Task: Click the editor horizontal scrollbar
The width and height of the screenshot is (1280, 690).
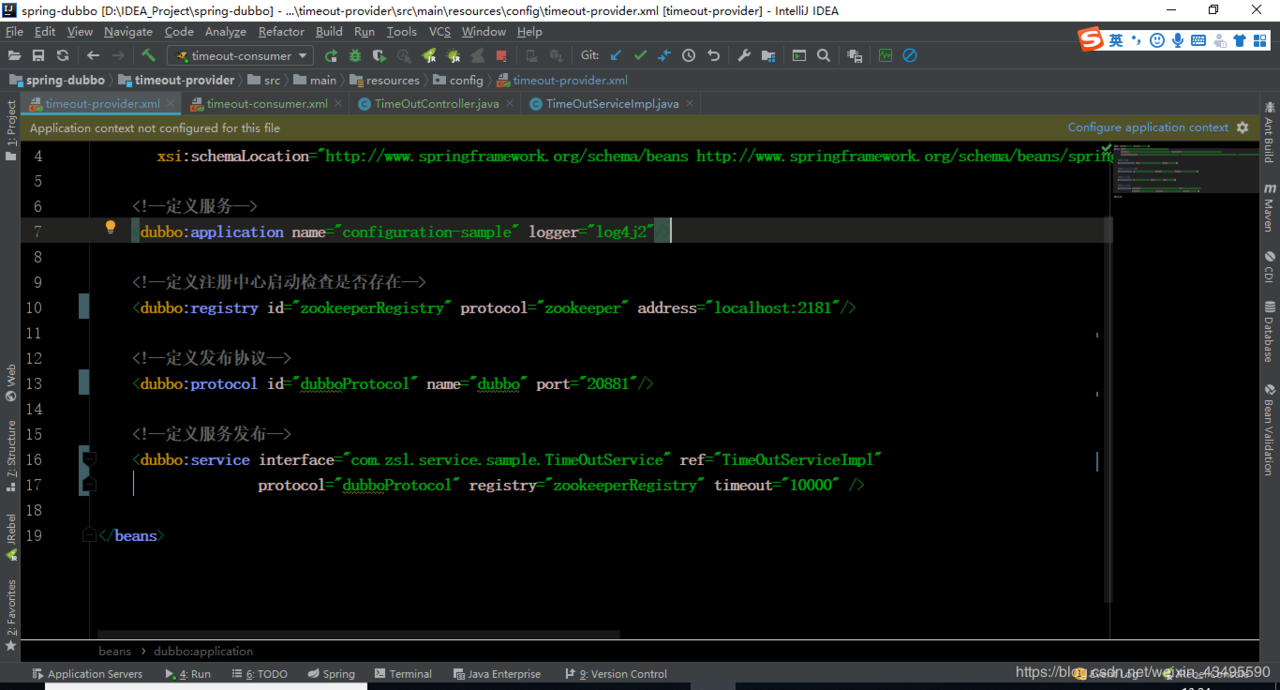Action: (359, 633)
